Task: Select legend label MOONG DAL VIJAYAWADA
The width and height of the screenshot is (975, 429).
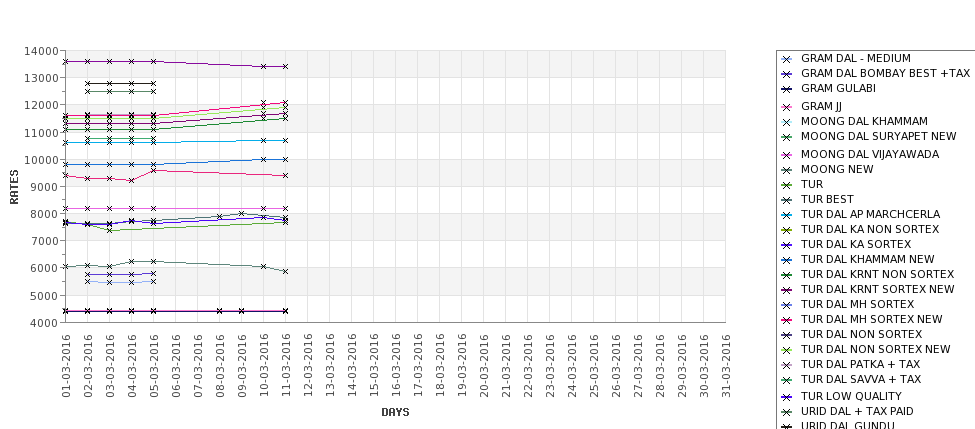Action: [x=870, y=154]
